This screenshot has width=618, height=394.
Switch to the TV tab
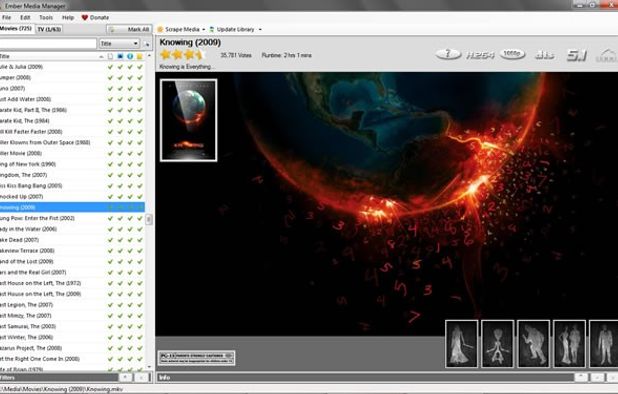click(x=49, y=29)
